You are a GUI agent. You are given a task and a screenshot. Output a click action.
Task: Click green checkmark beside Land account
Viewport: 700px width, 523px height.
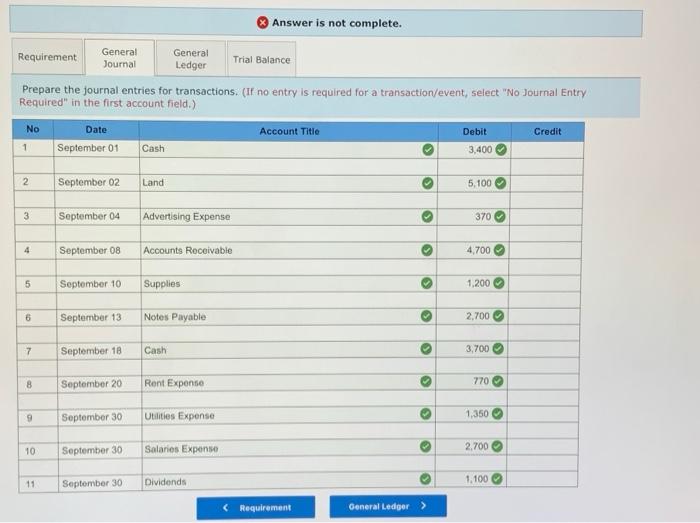[x=427, y=183]
